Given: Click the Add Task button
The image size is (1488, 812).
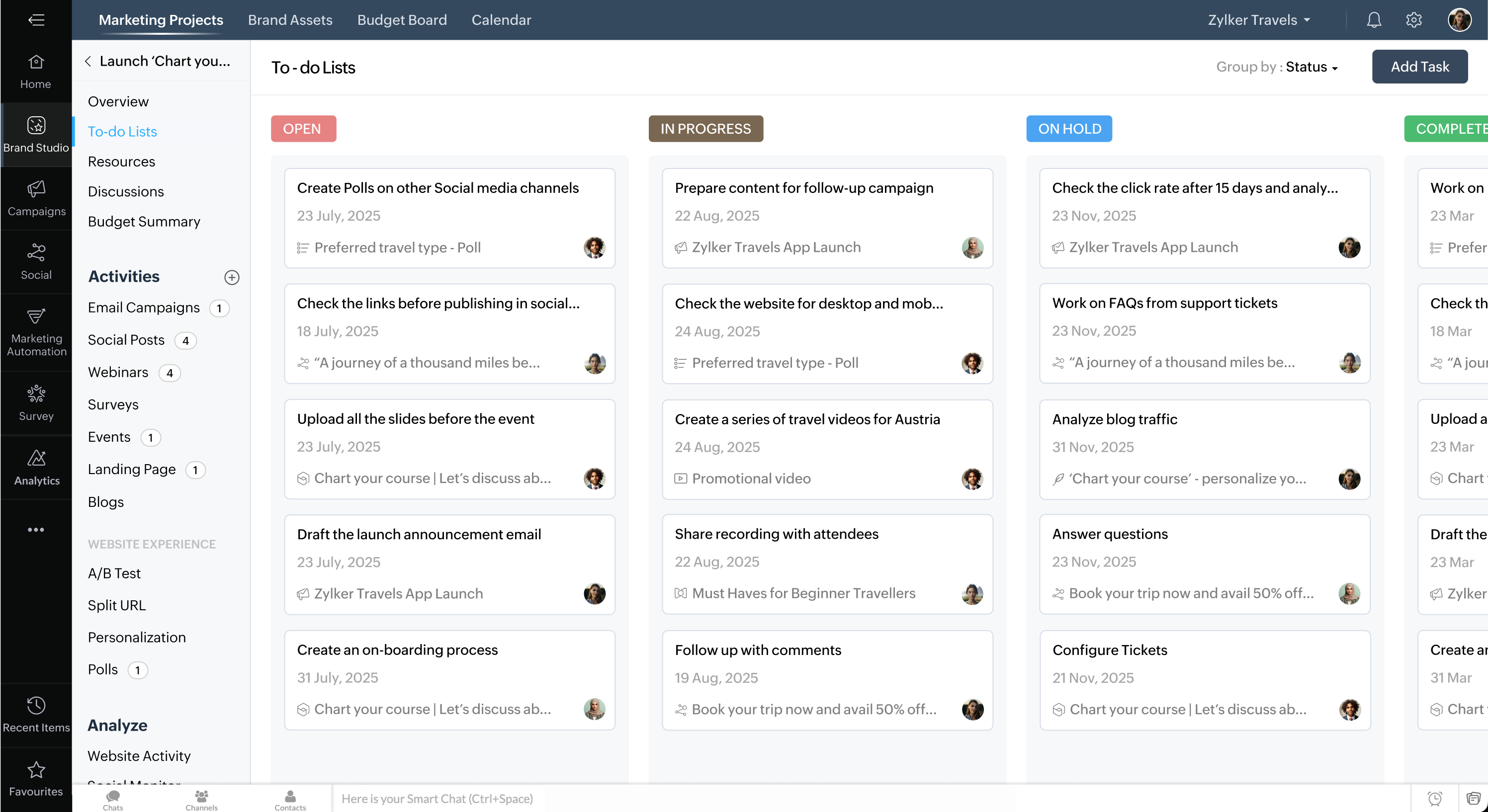Looking at the screenshot, I should coord(1419,67).
